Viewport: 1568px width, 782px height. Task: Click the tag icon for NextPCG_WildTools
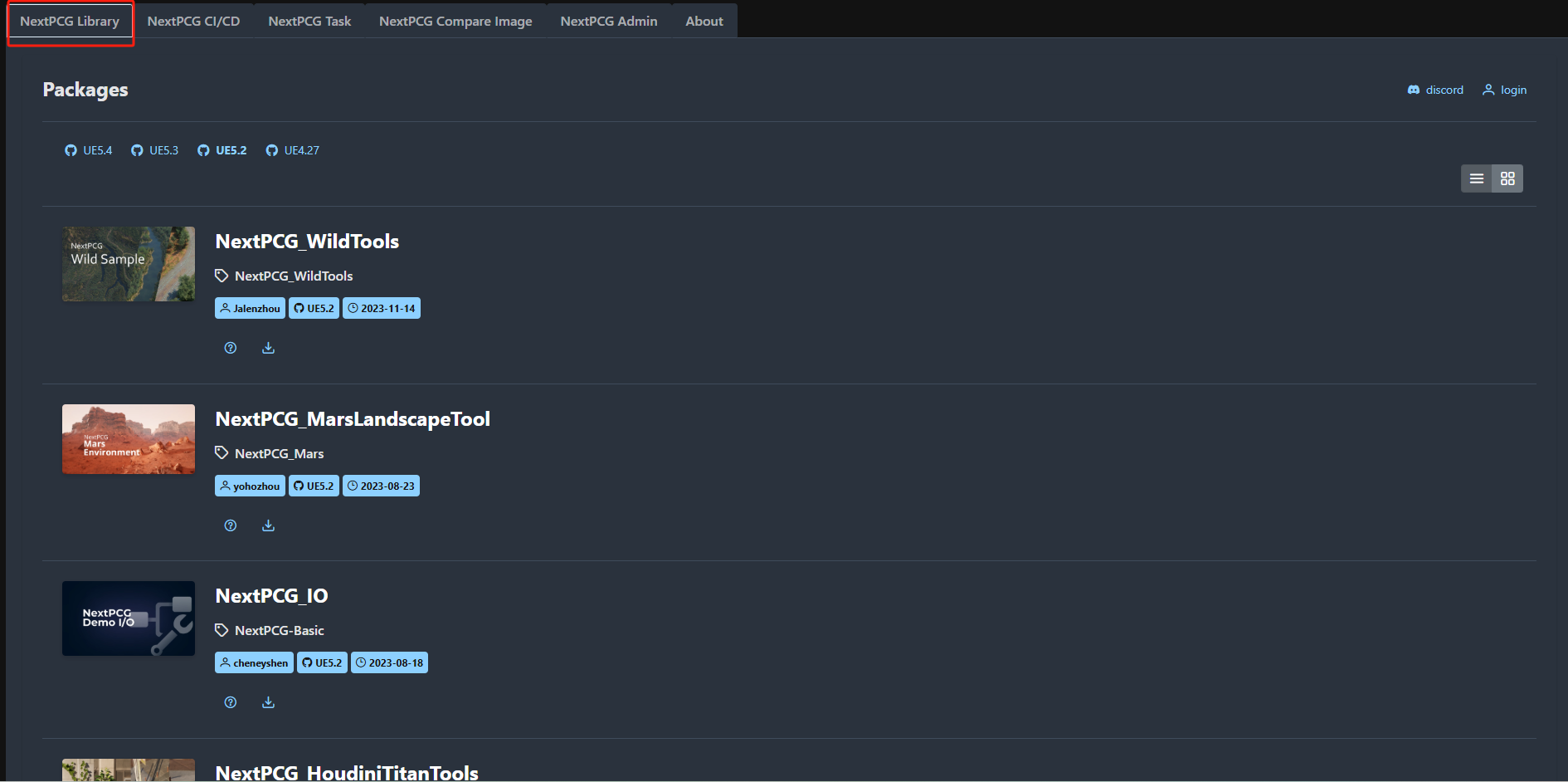point(222,276)
